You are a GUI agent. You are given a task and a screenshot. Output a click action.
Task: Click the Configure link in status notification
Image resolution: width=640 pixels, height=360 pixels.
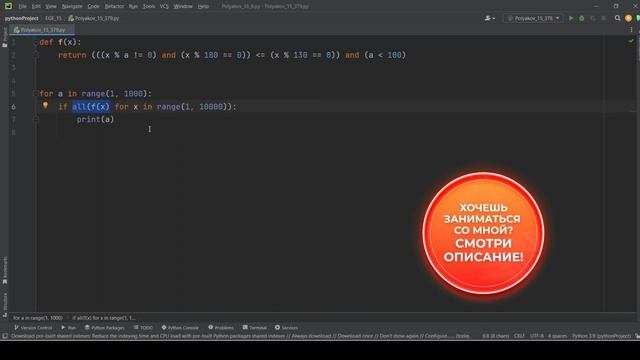pyautogui.click(x=437, y=336)
